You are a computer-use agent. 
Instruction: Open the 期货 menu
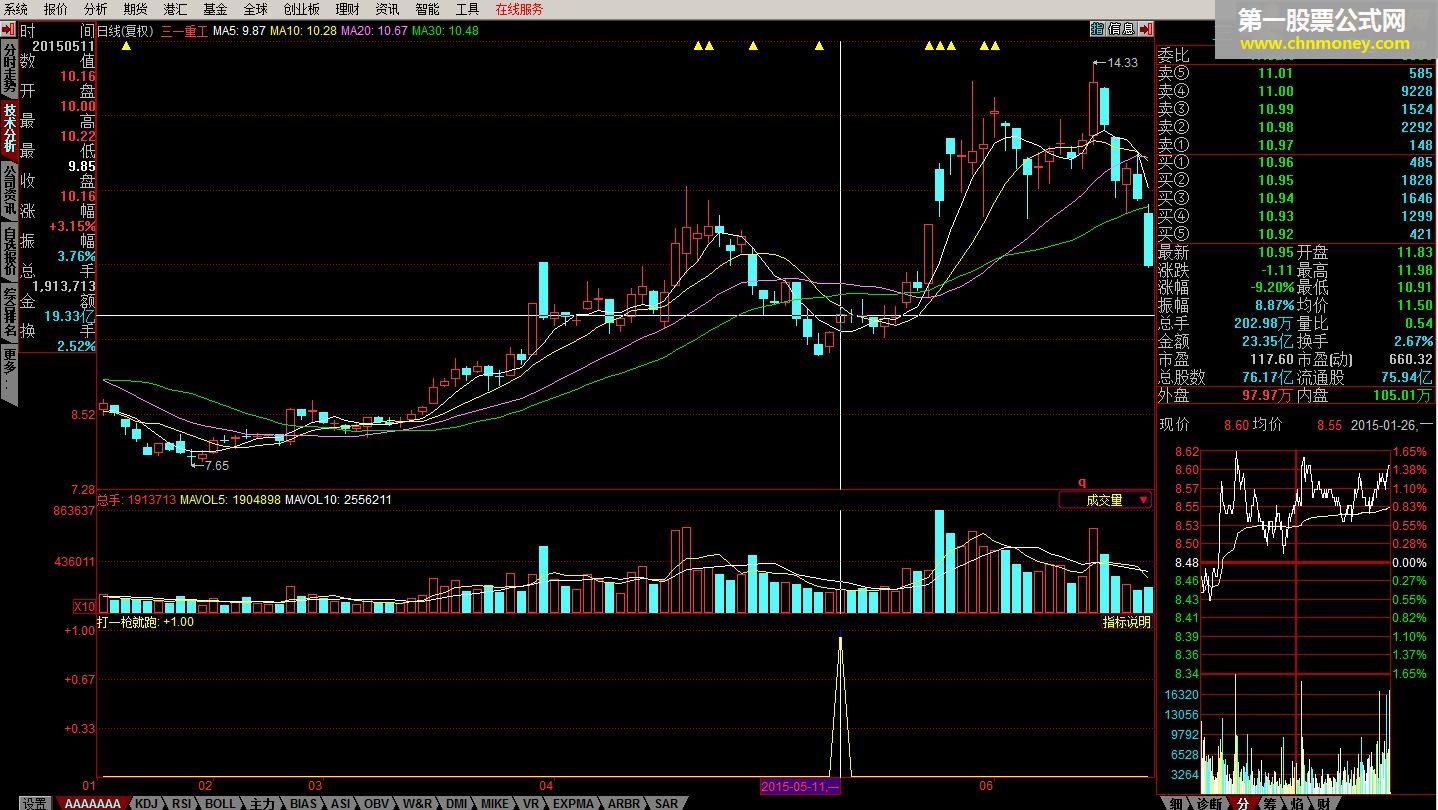135,9
